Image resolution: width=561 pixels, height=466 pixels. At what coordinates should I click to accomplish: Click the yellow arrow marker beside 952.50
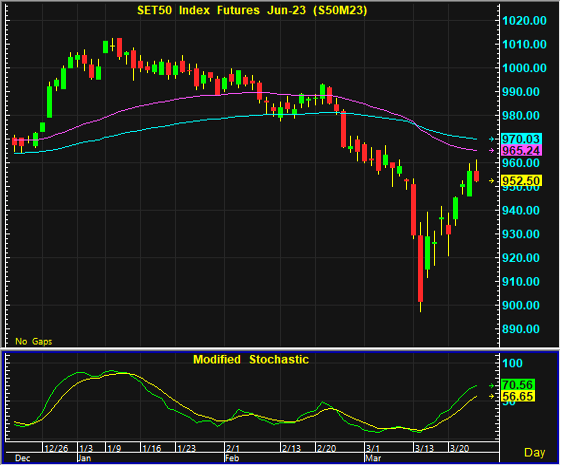[492, 181]
